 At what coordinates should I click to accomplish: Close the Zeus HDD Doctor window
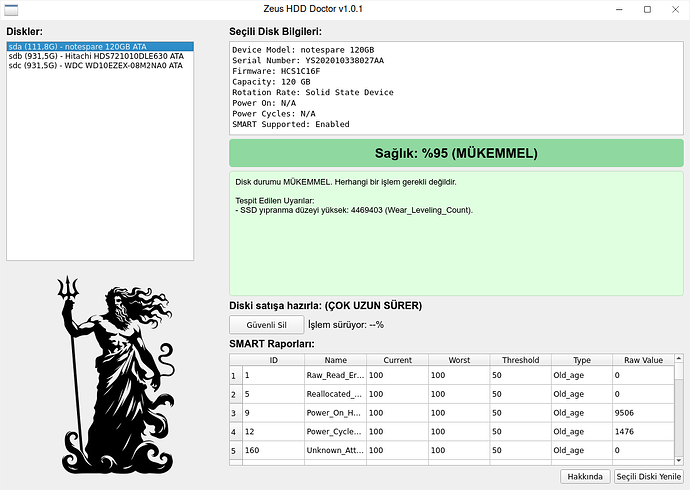(675, 9)
